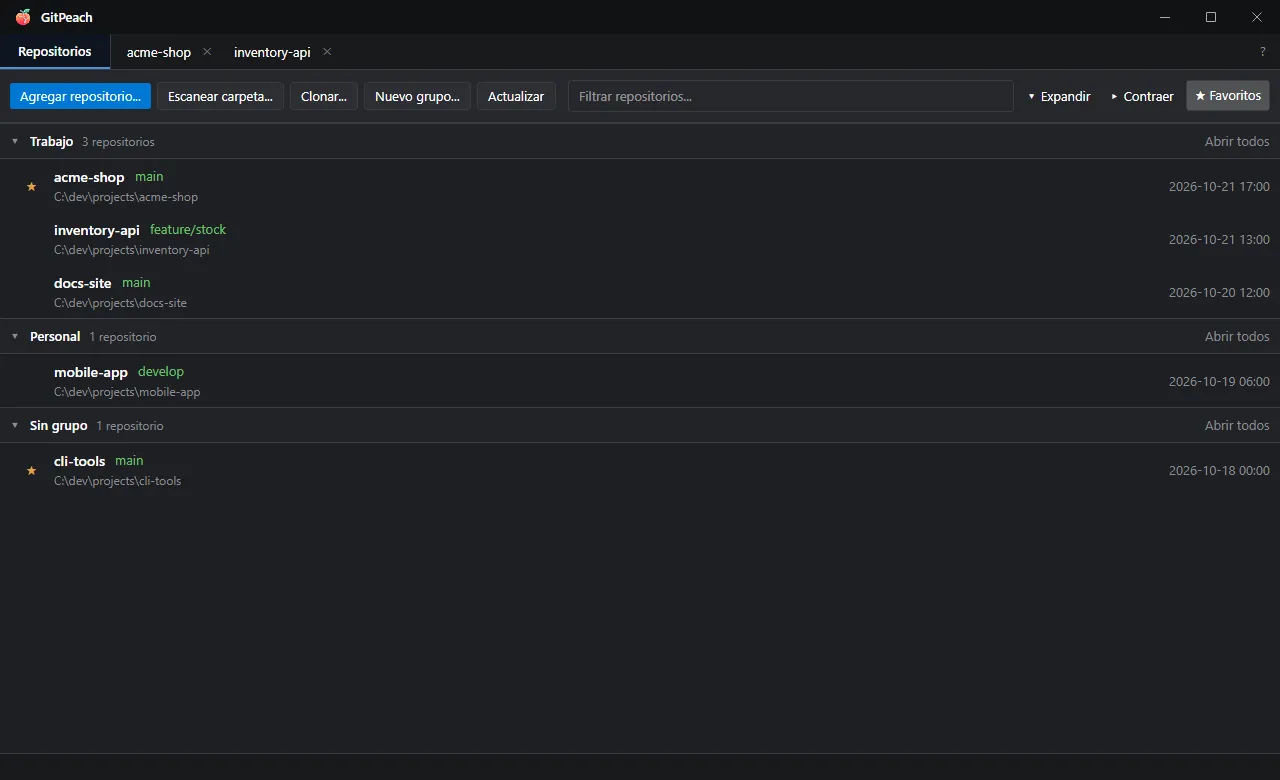Click the develop branch label
1280x780 pixels.
[x=161, y=372]
